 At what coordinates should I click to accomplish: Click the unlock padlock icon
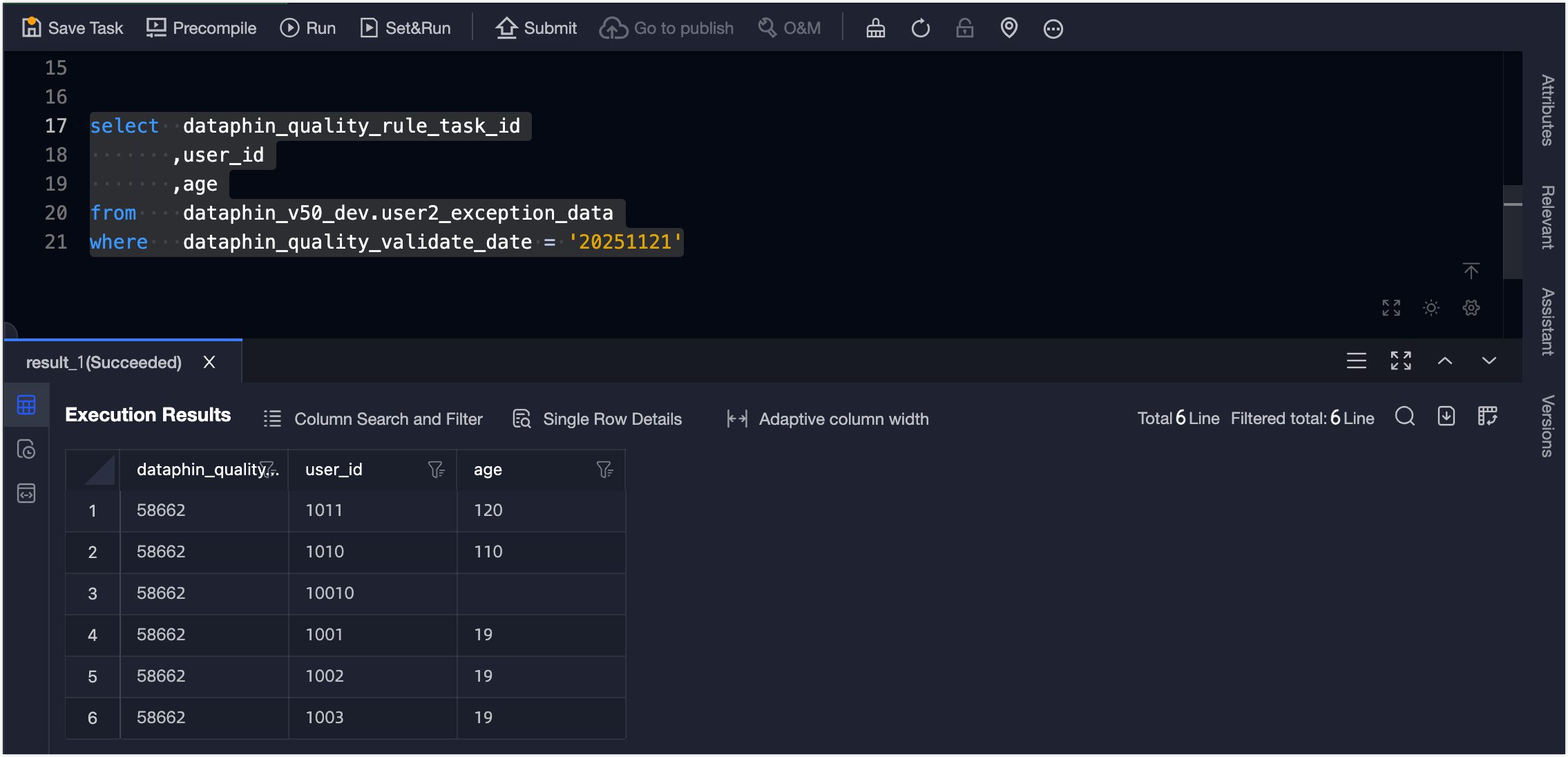965,28
